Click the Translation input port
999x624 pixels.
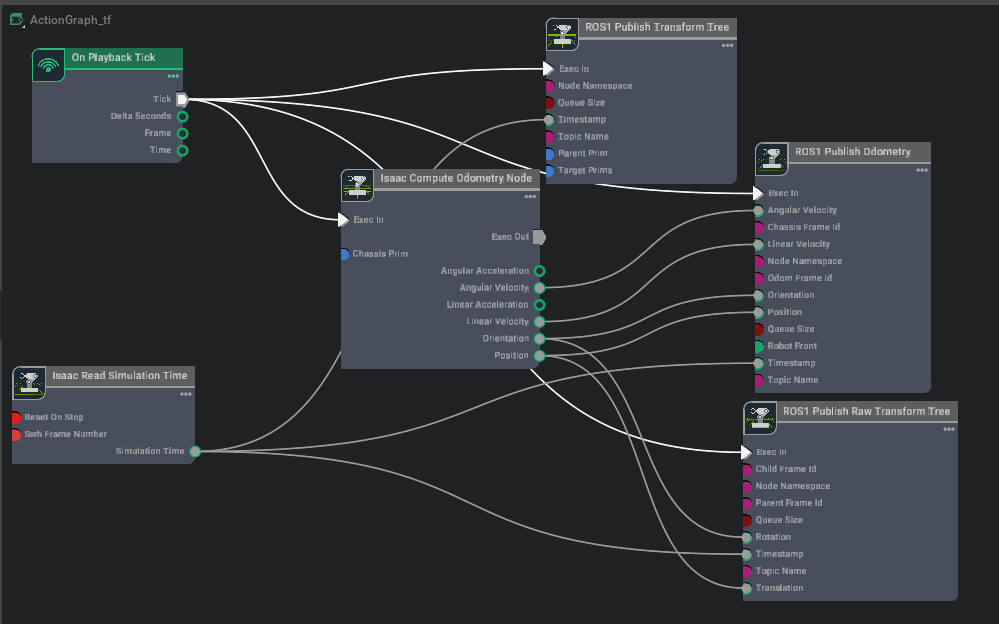click(747, 588)
